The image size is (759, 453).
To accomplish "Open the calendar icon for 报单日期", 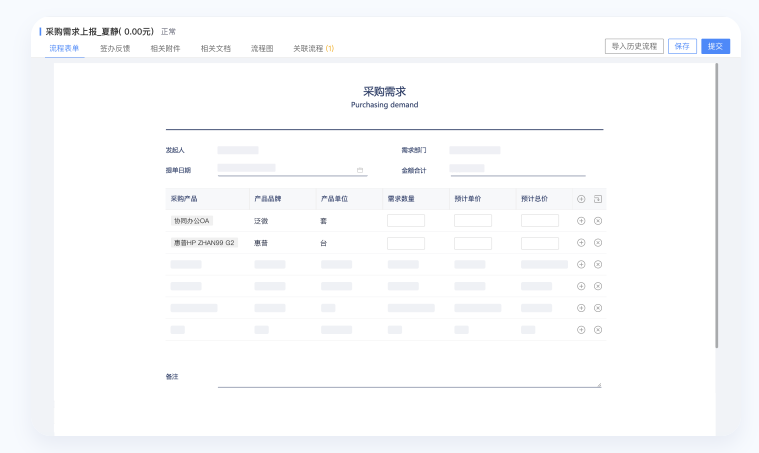I will click(360, 170).
